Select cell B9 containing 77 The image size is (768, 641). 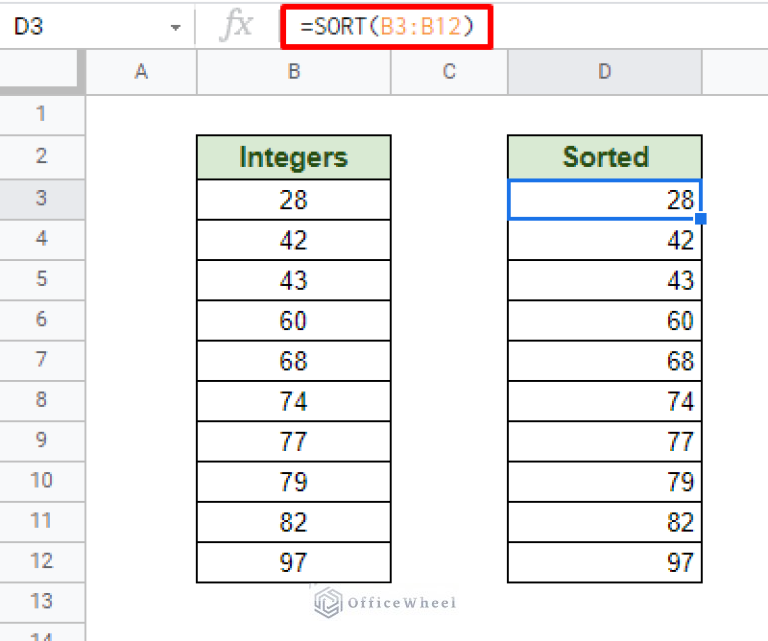(x=294, y=441)
